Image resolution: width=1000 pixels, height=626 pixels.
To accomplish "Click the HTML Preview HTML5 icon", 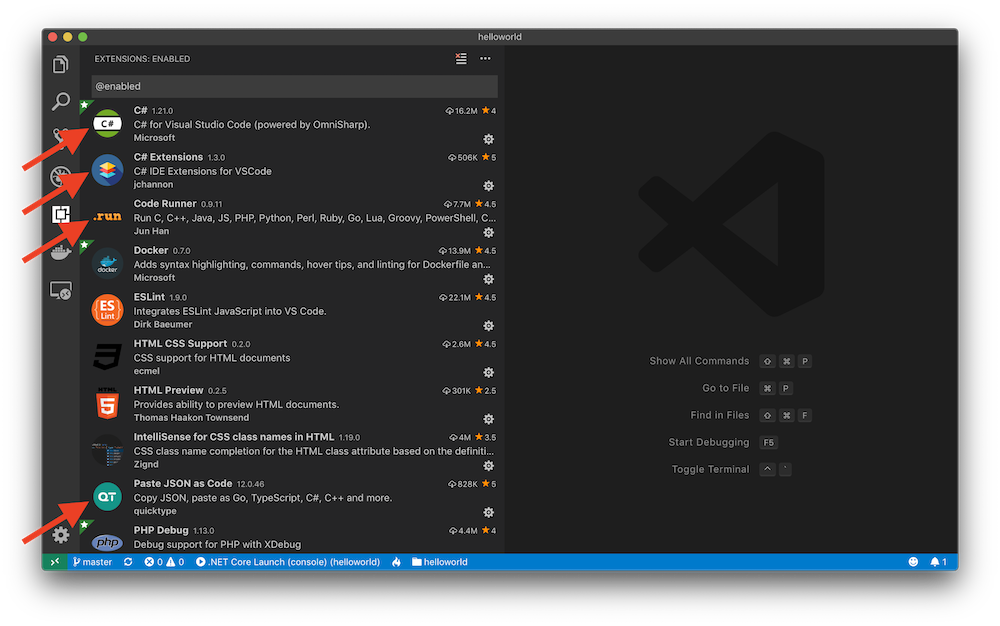I will pyautogui.click(x=107, y=403).
